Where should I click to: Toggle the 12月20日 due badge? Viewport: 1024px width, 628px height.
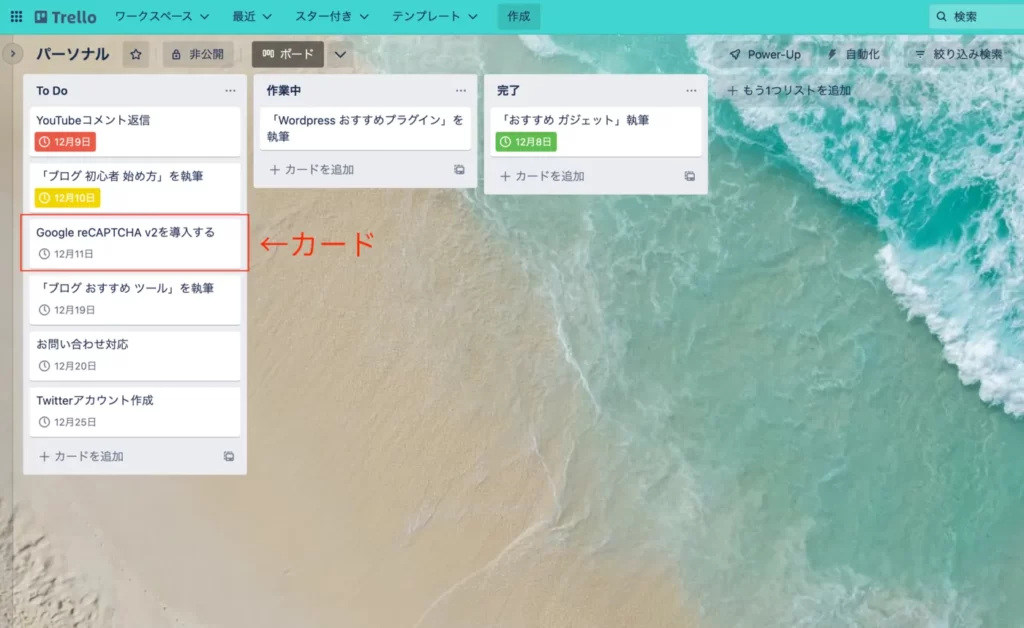pyautogui.click(x=67, y=366)
